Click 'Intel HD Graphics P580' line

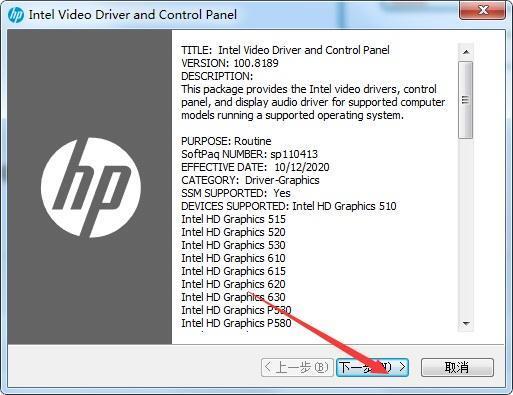[236, 323]
